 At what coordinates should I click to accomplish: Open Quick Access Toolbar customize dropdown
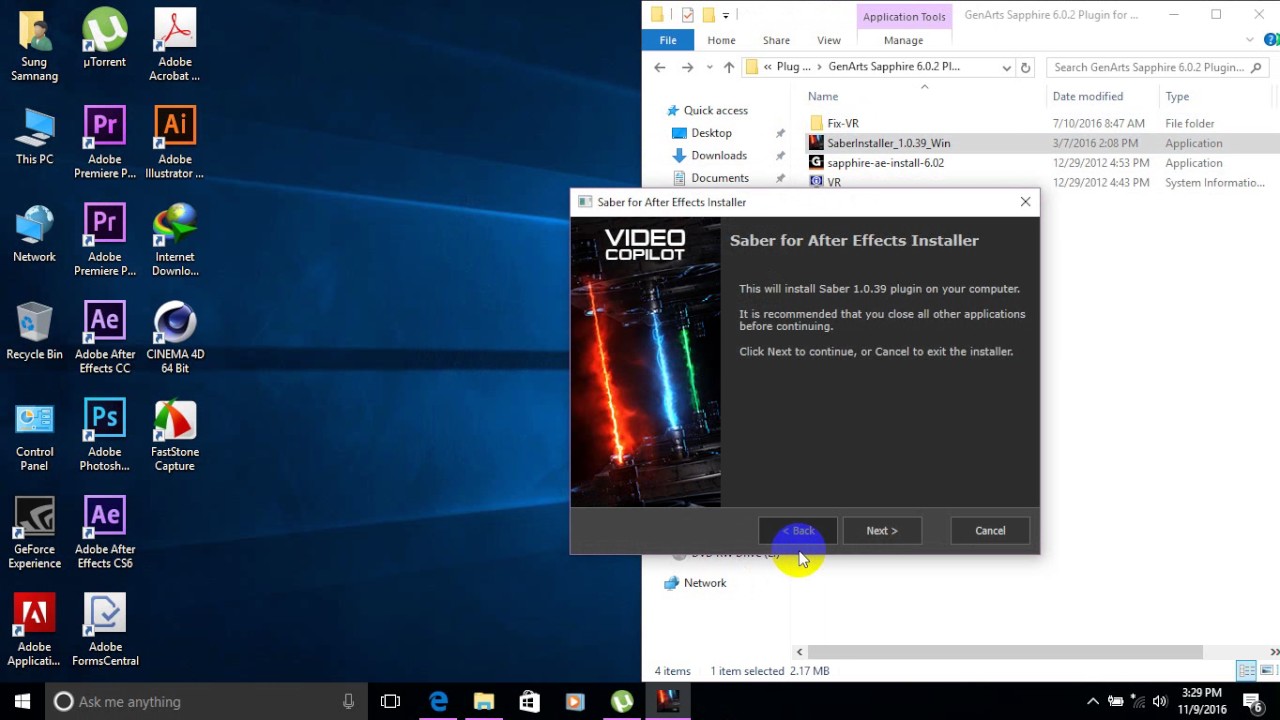coord(728,14)
